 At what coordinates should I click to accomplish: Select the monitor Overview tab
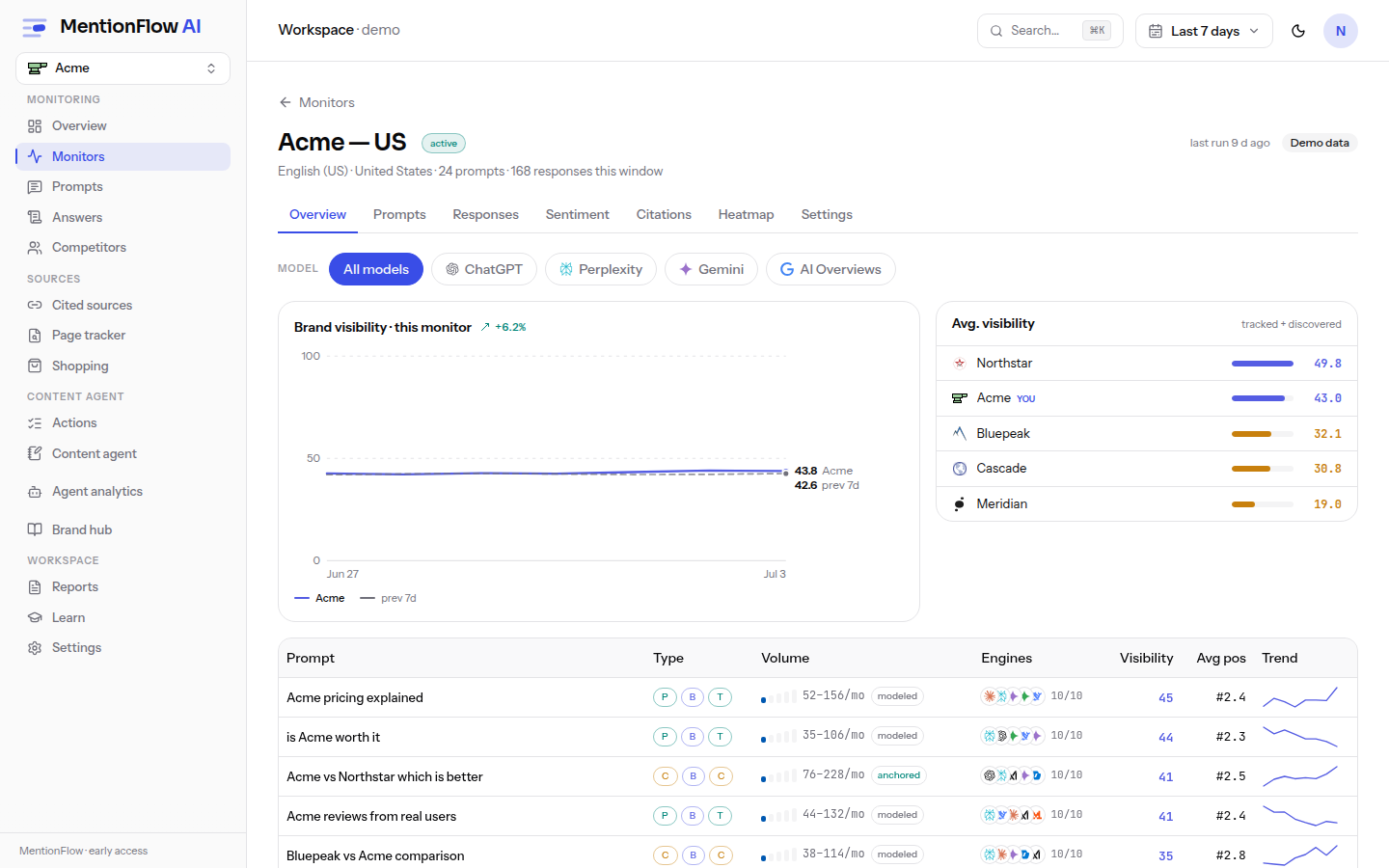coord(317,214)
